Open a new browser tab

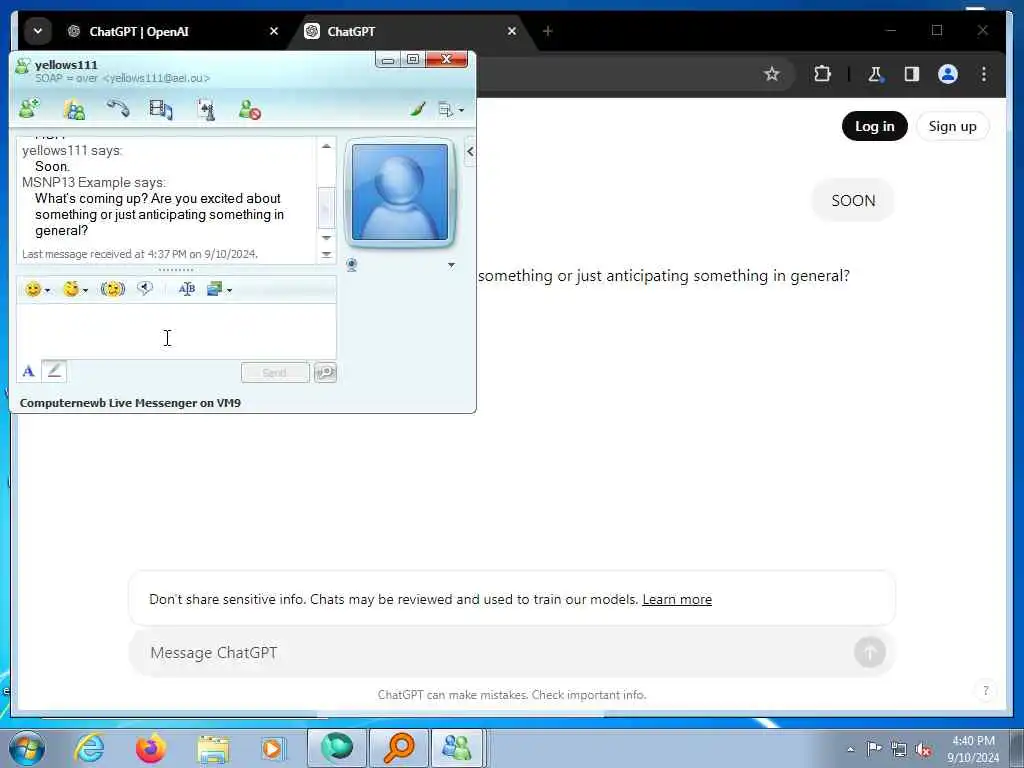548,31
